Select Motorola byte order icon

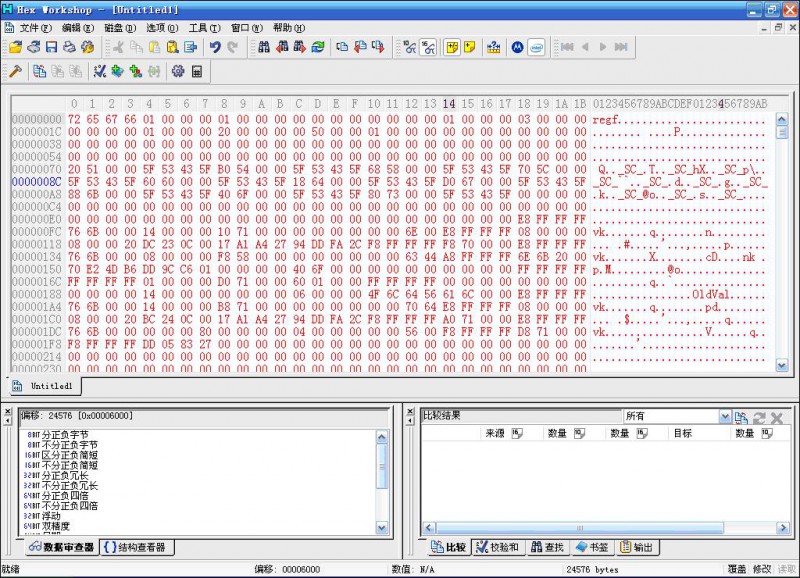[x=517, y=47]
